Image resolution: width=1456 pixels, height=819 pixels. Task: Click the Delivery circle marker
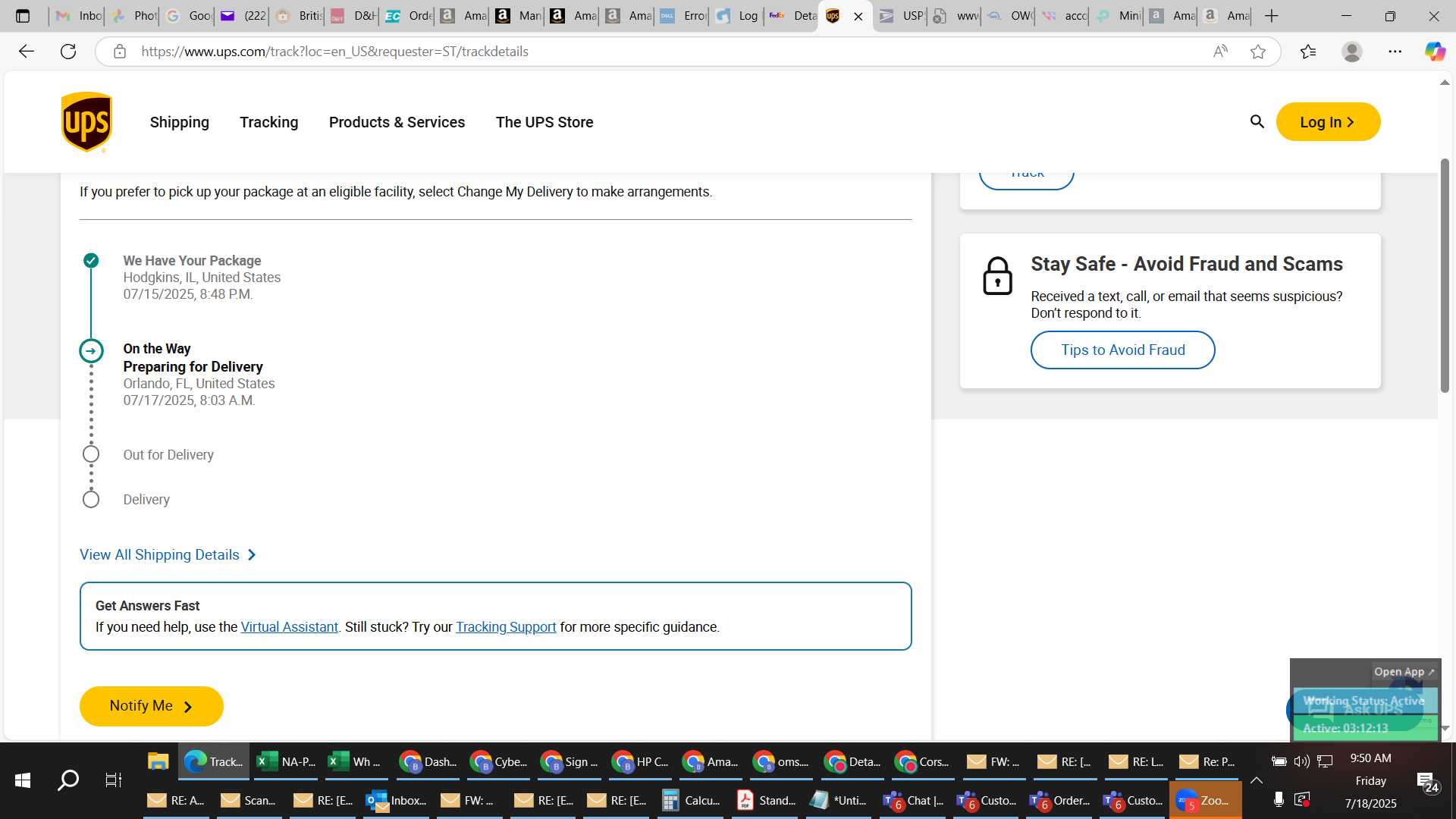(91, 499)
